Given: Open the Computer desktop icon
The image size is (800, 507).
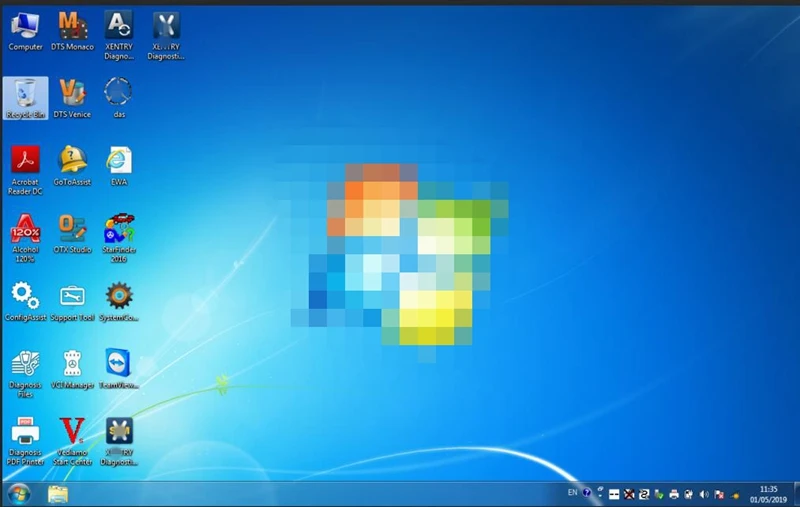Looking at the screenshot, I should pyautogui.click(x=25, y=32).
